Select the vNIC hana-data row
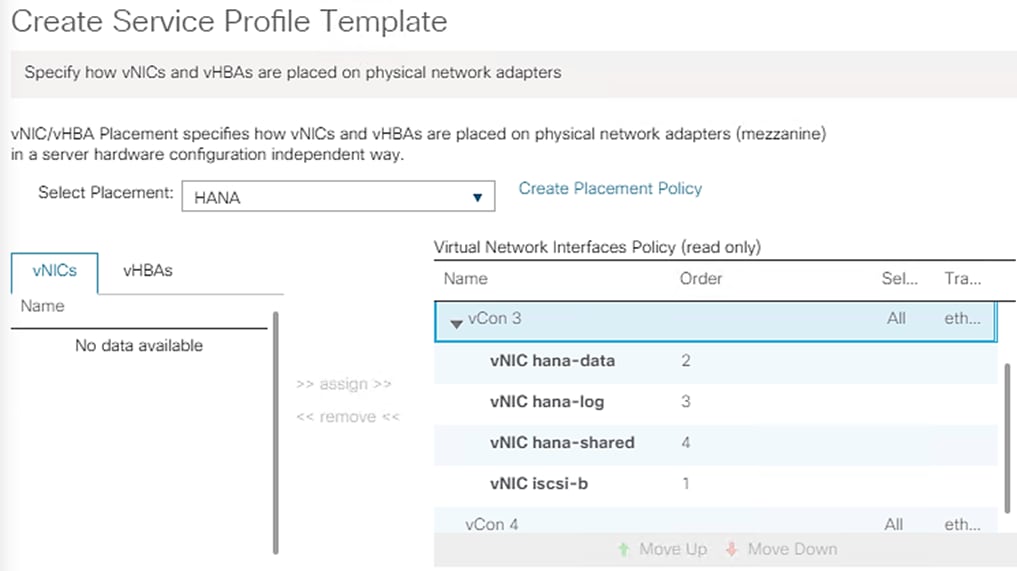This screenshot has height=571, width=1017. point(552,360)
